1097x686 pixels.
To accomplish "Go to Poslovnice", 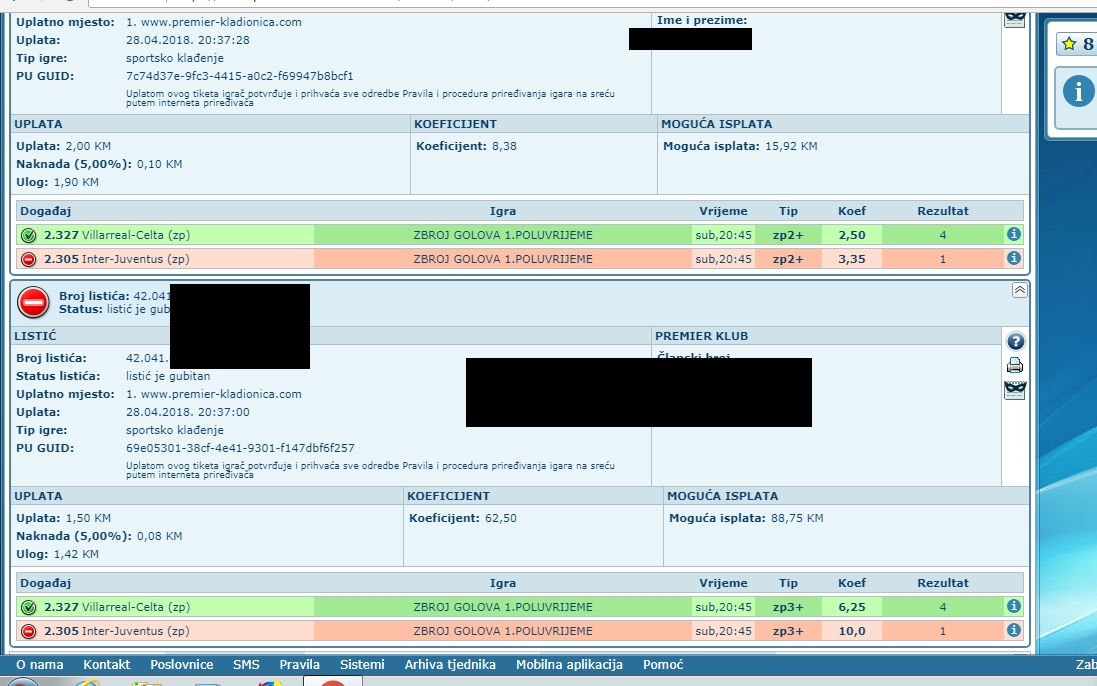I will (182, 664).
